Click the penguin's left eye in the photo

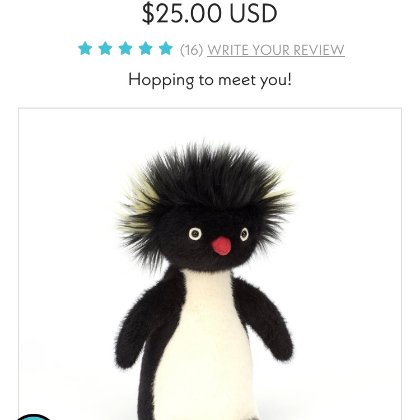[x=195, y=234]
